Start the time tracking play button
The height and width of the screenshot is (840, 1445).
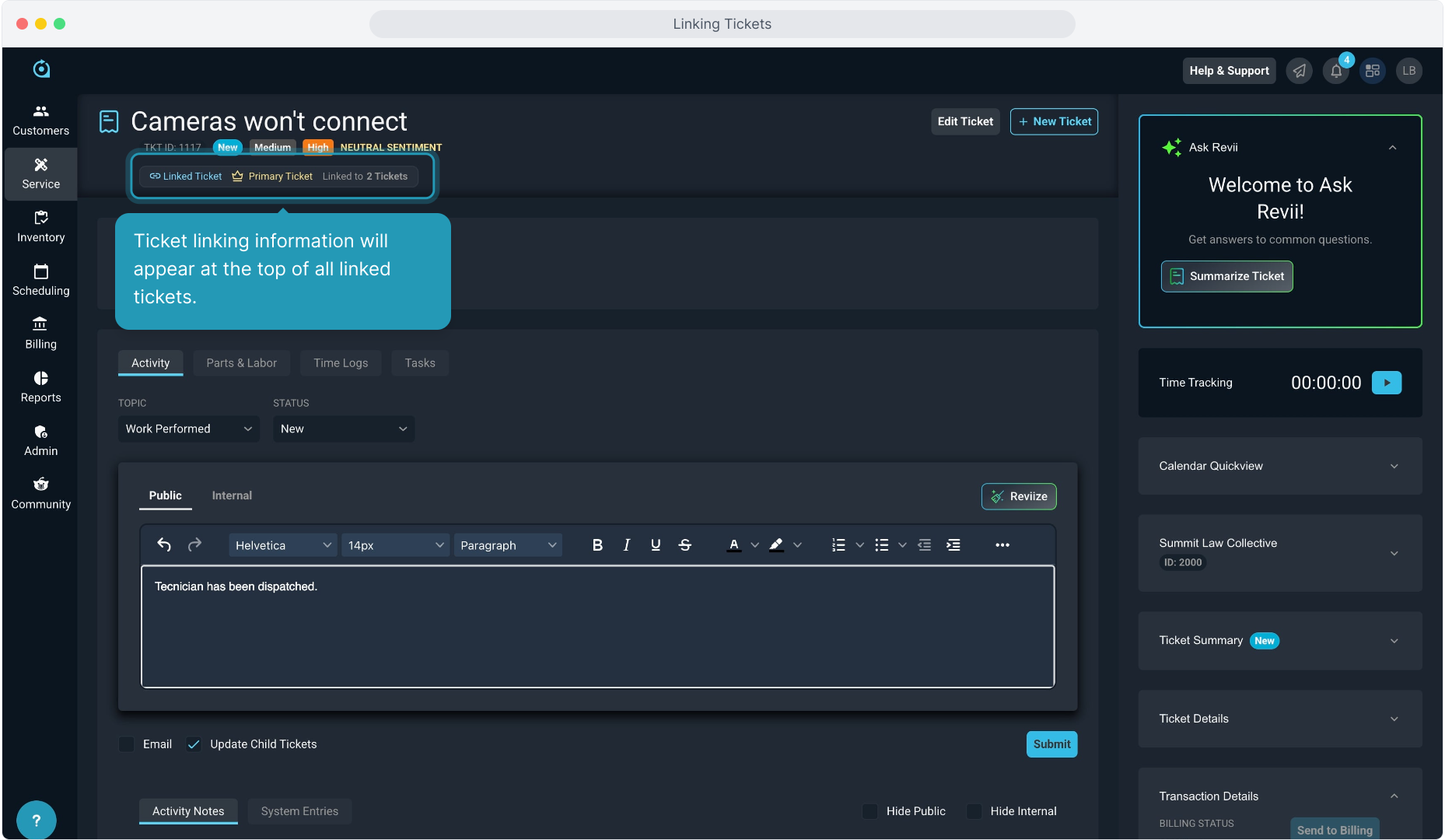(1386, 383)
